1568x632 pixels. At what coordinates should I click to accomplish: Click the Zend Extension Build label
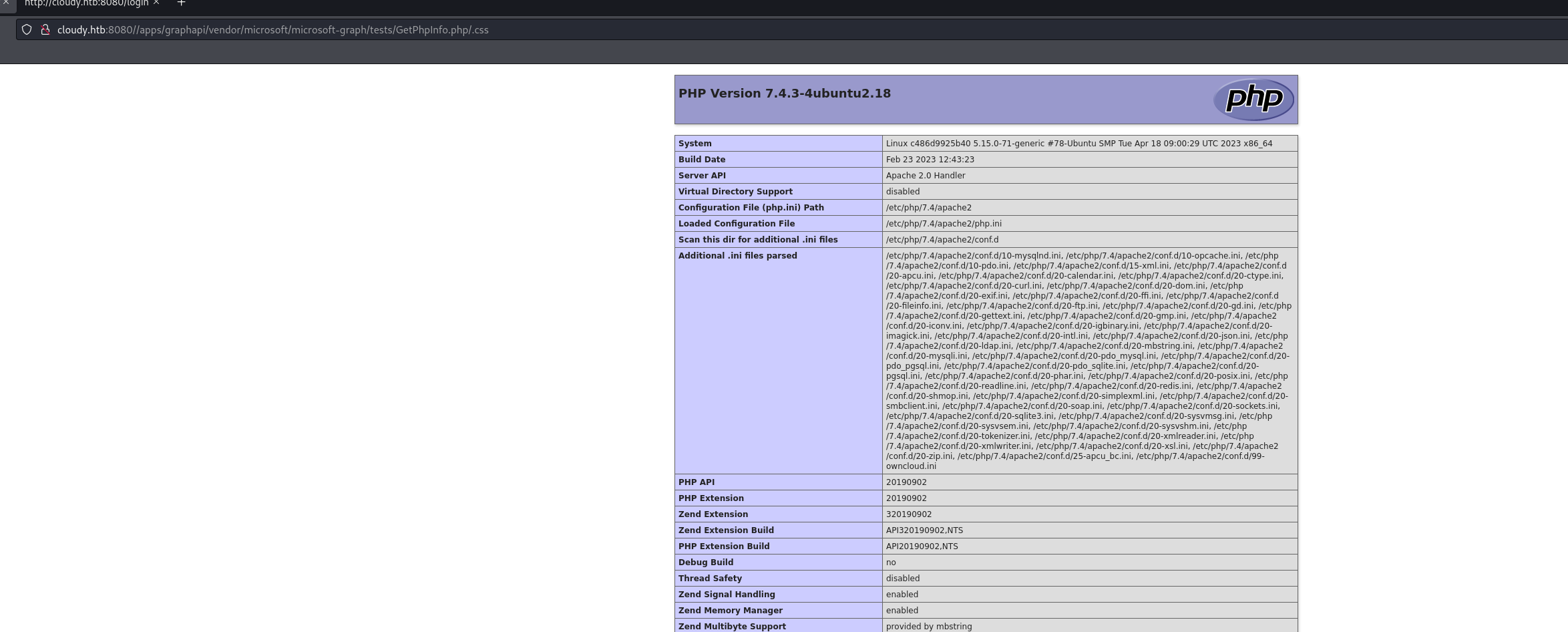click(x=726, y=530)
